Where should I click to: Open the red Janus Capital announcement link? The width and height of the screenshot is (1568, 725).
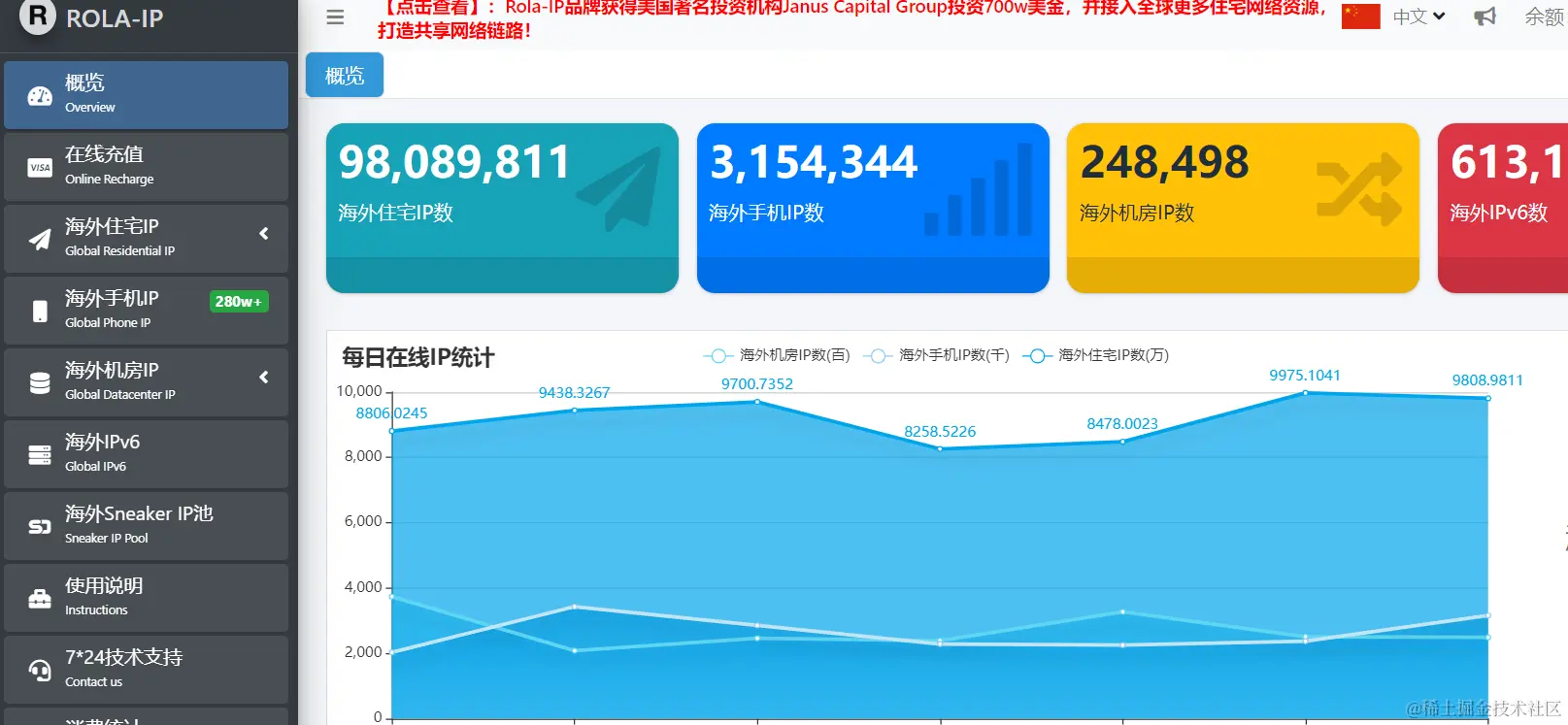tap(852, 18)
